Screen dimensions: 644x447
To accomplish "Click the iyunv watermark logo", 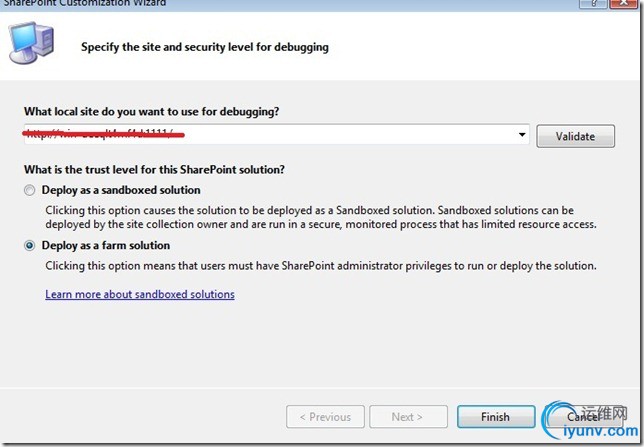I will pos(590,424).
